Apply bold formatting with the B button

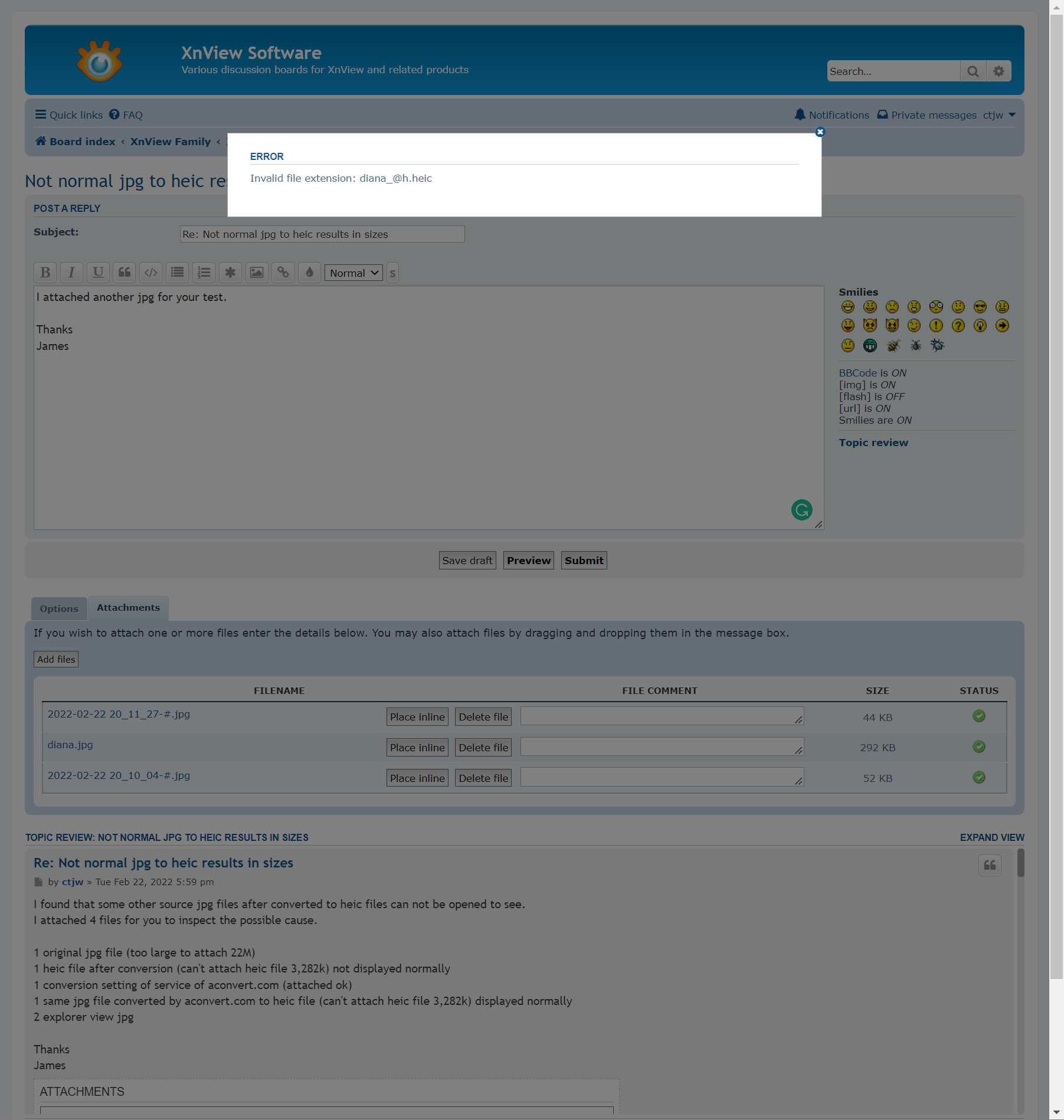click(45, 273)
